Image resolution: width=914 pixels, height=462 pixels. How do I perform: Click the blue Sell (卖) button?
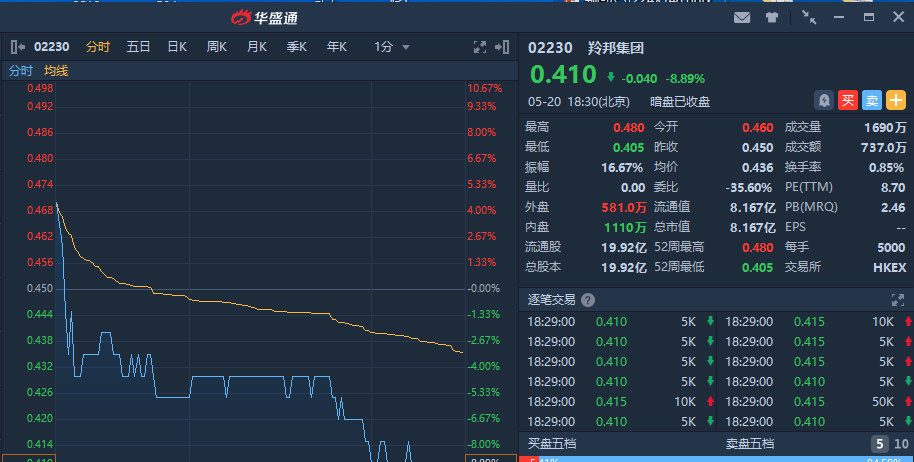(x=871, y=100)
